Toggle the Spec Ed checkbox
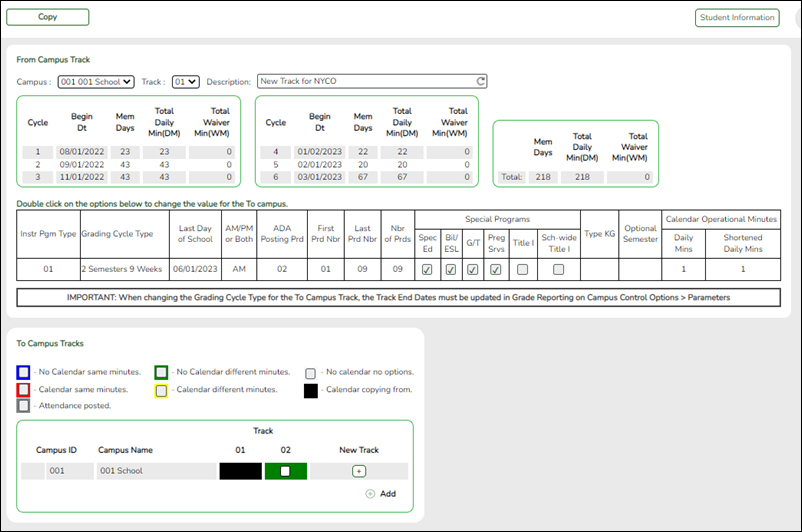This screenshot has width=802, height=532. [427, 269]
